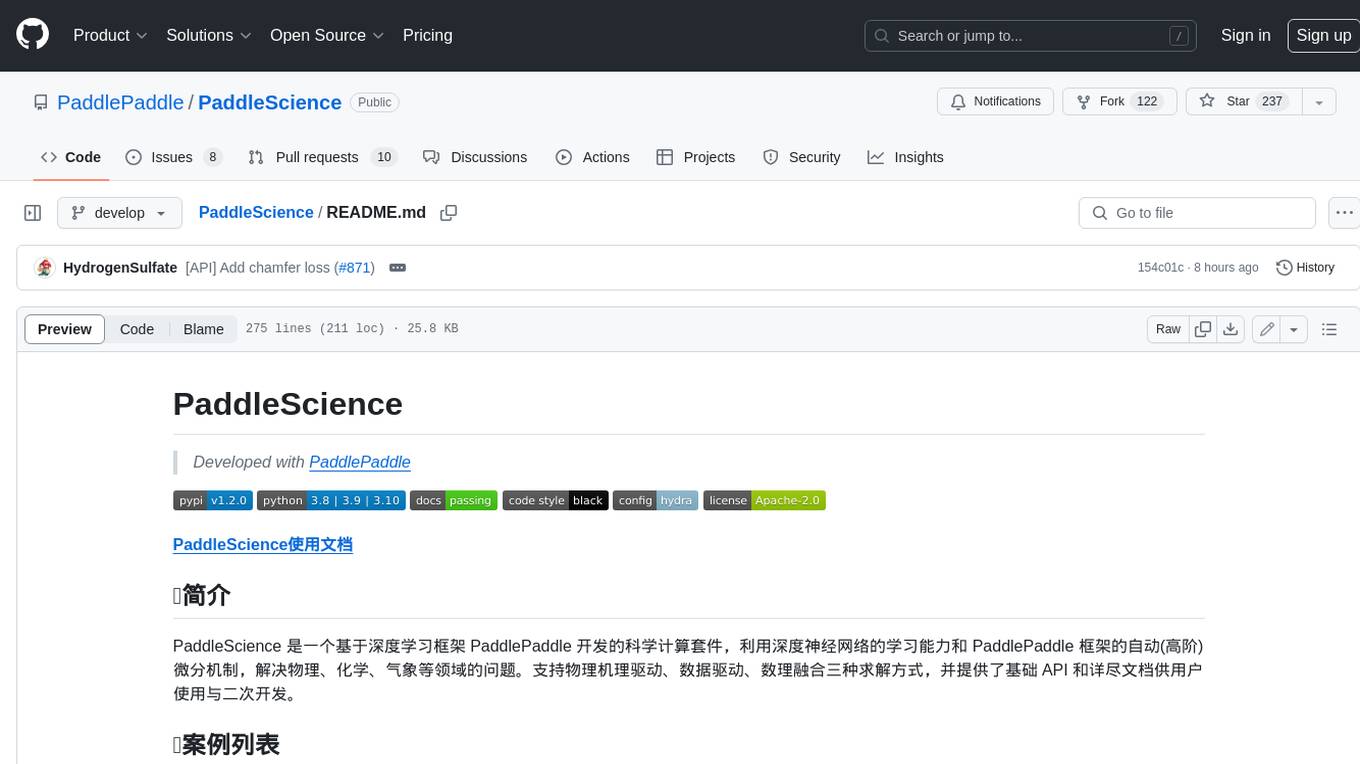Image resolution: width=1360 pixels, height=764 pixels.
Task: Open the outline list icon
Action: [x=1329, y=329]
